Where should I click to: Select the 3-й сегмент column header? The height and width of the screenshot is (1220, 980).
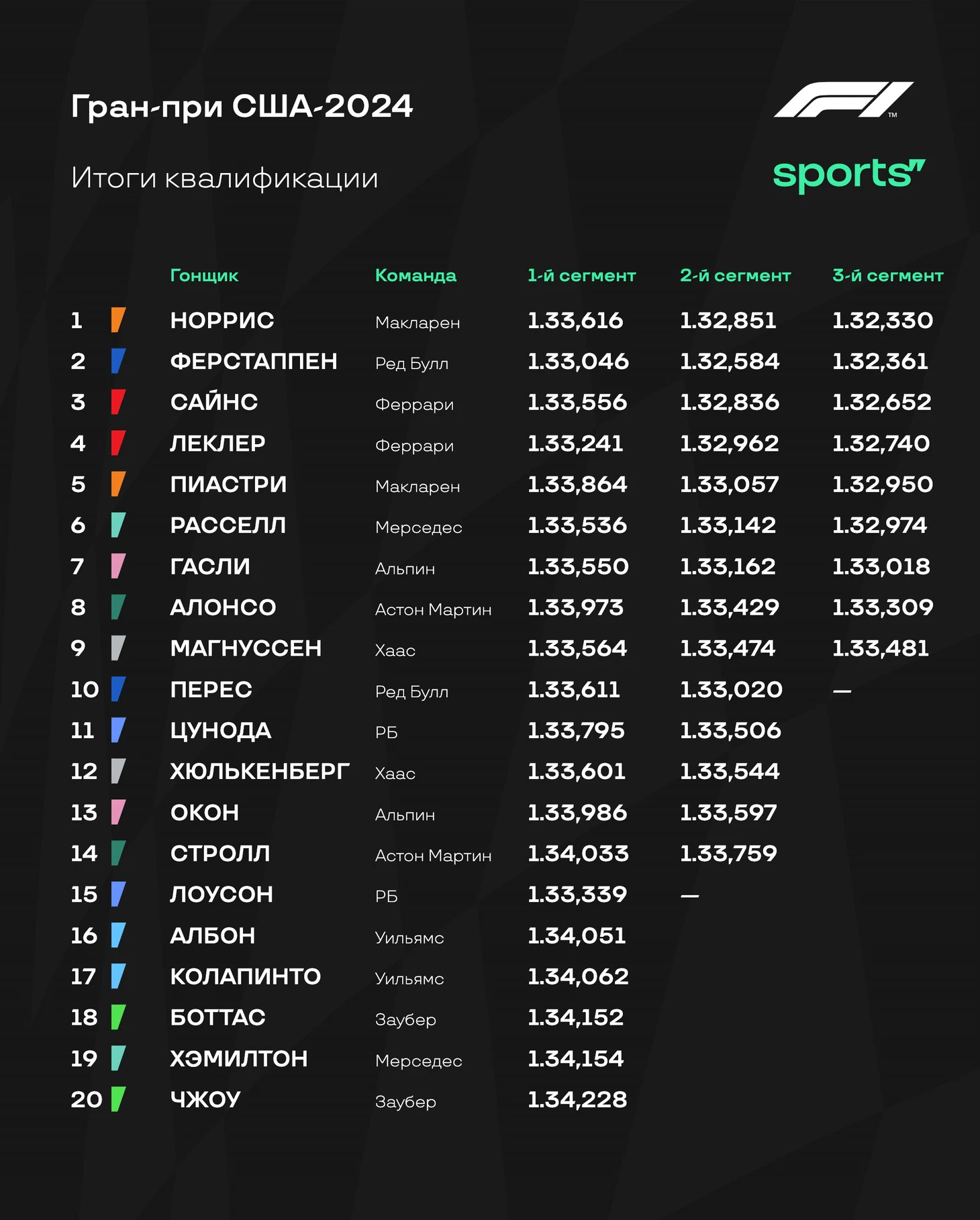point(887,276)
